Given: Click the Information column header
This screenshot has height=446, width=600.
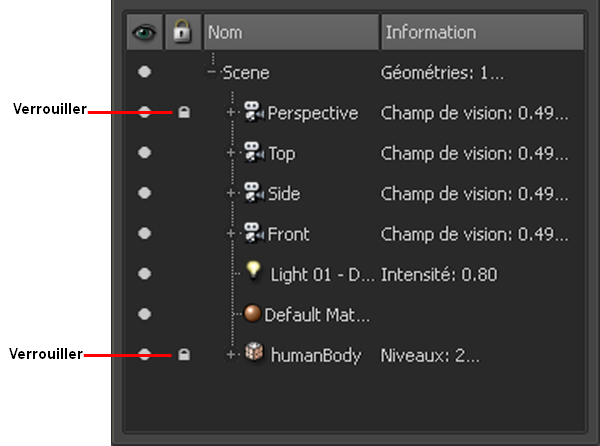Looking at the screenshot, I should [480, 32].
